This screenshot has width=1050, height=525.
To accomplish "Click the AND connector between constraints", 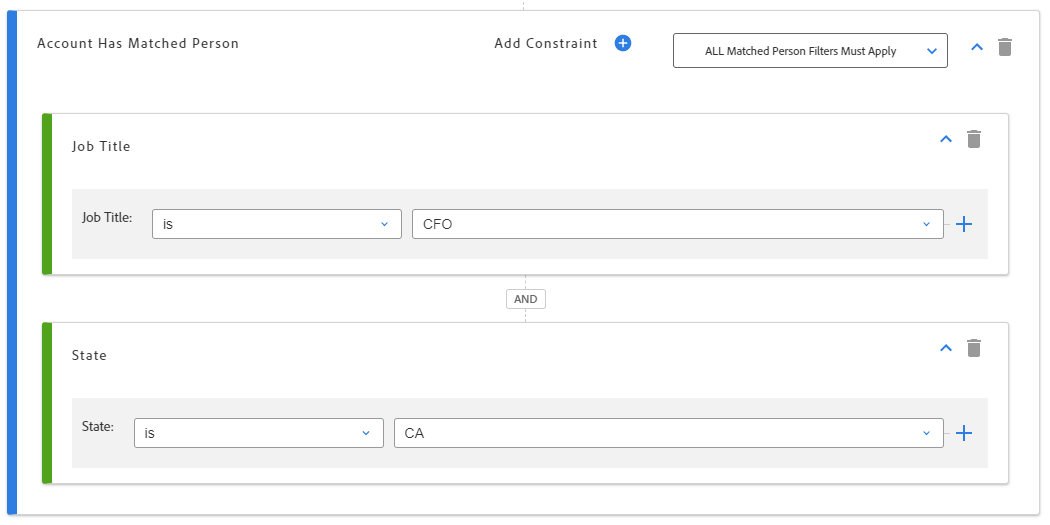I will (x=525, y=299).
